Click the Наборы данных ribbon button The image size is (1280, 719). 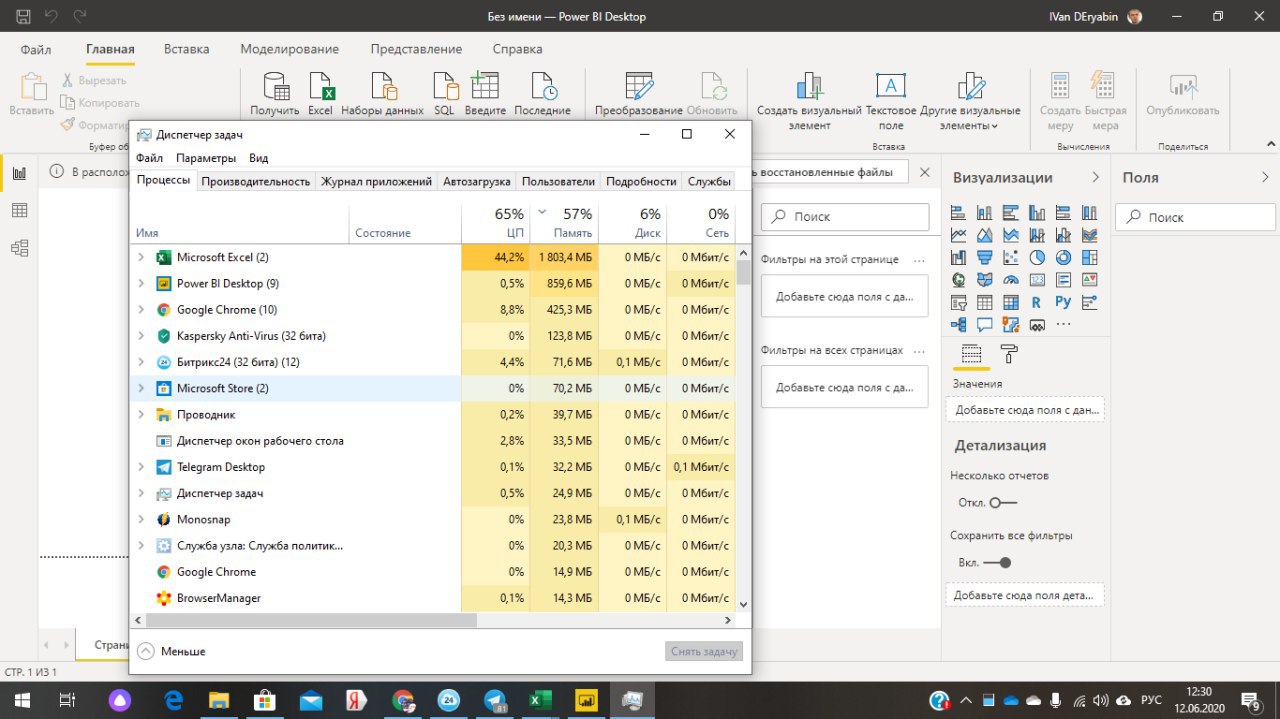383,94
